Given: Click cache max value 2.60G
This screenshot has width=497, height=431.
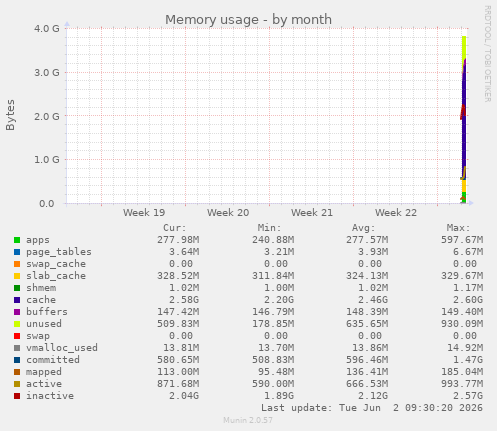Looking at the screenshot, I should pos(468,300).
